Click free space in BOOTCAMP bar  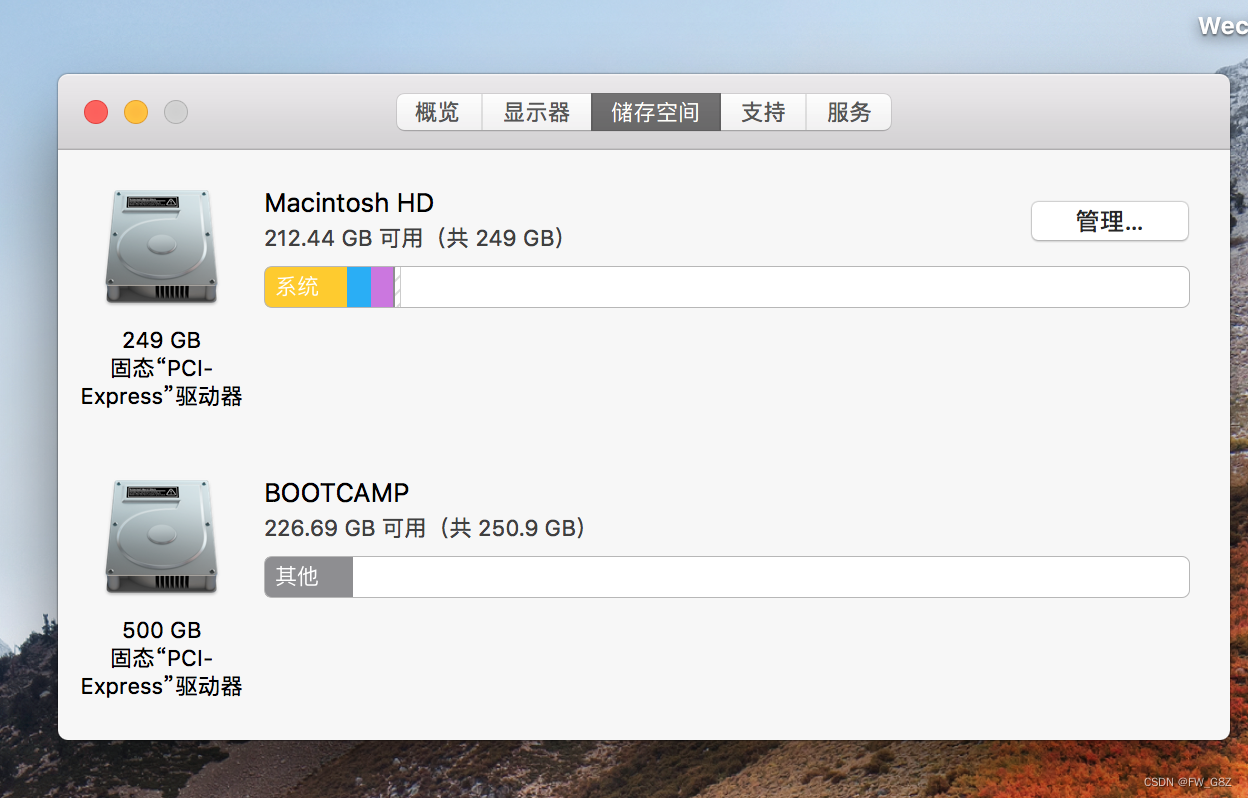click(x=771, y=577)
